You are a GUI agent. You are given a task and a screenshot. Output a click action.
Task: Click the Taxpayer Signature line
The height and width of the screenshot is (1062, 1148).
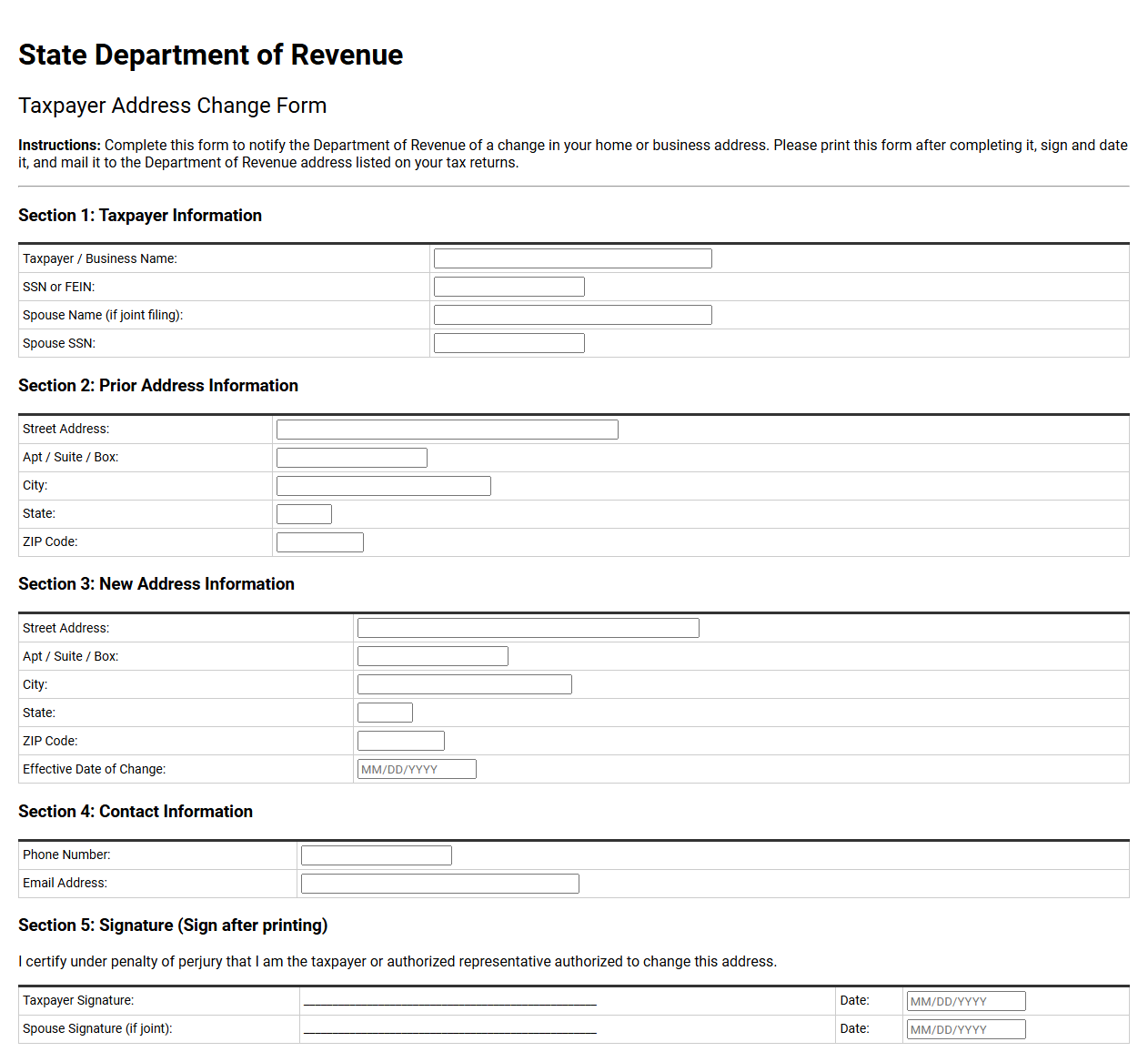(450, 1001)
